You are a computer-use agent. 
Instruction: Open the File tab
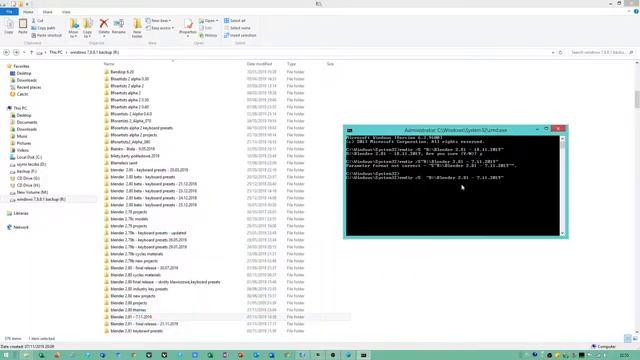tap(9, 12)
